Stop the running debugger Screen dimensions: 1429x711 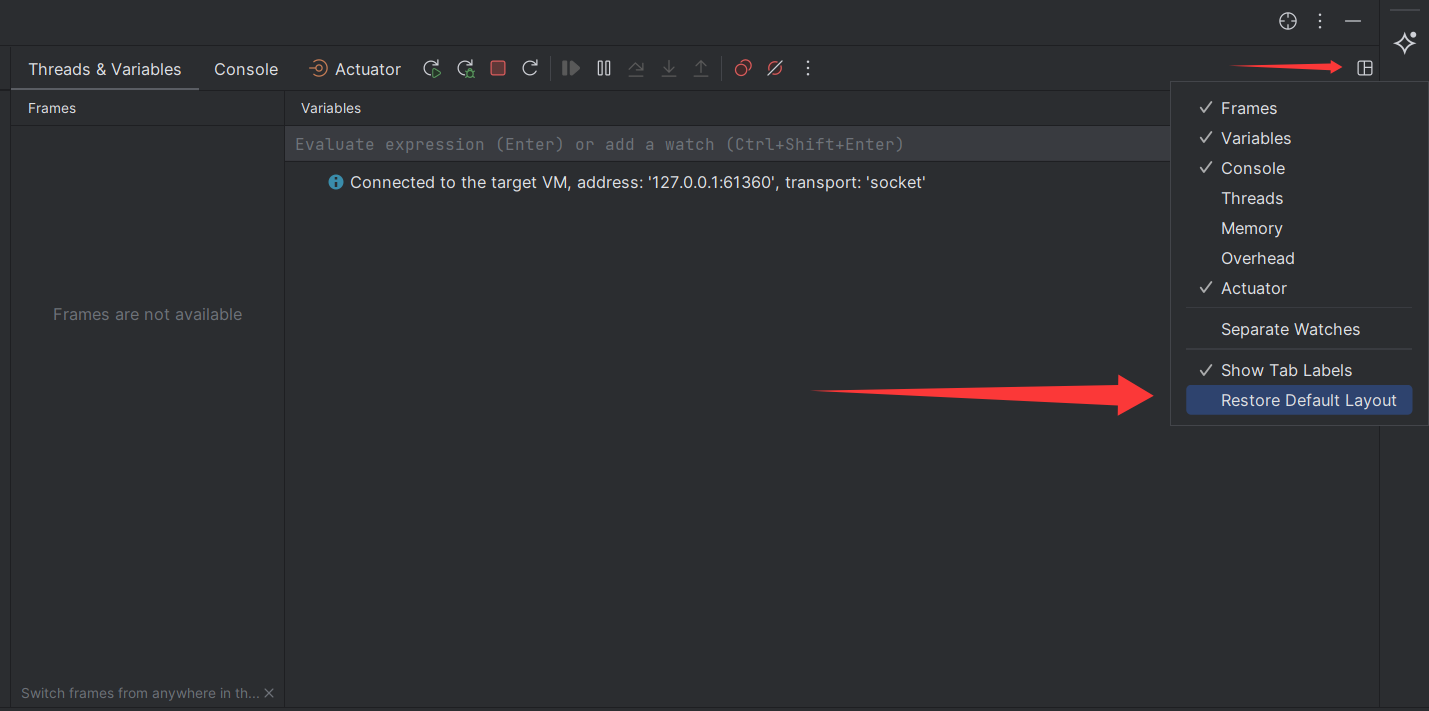(498, 68)
